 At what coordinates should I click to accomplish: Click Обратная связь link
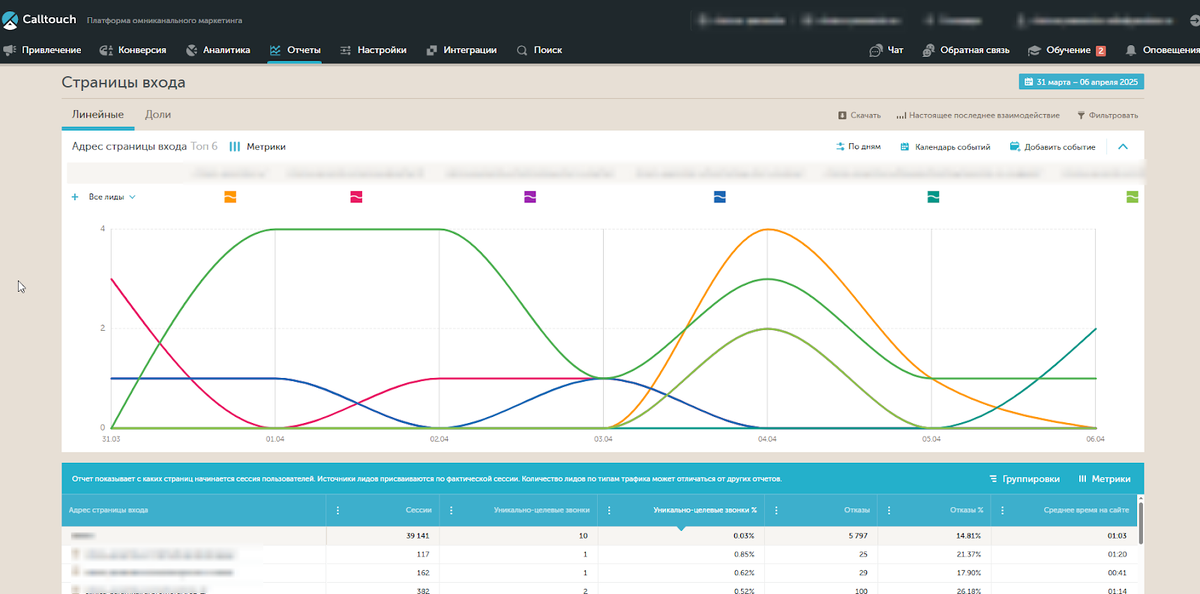click(966, 50)
